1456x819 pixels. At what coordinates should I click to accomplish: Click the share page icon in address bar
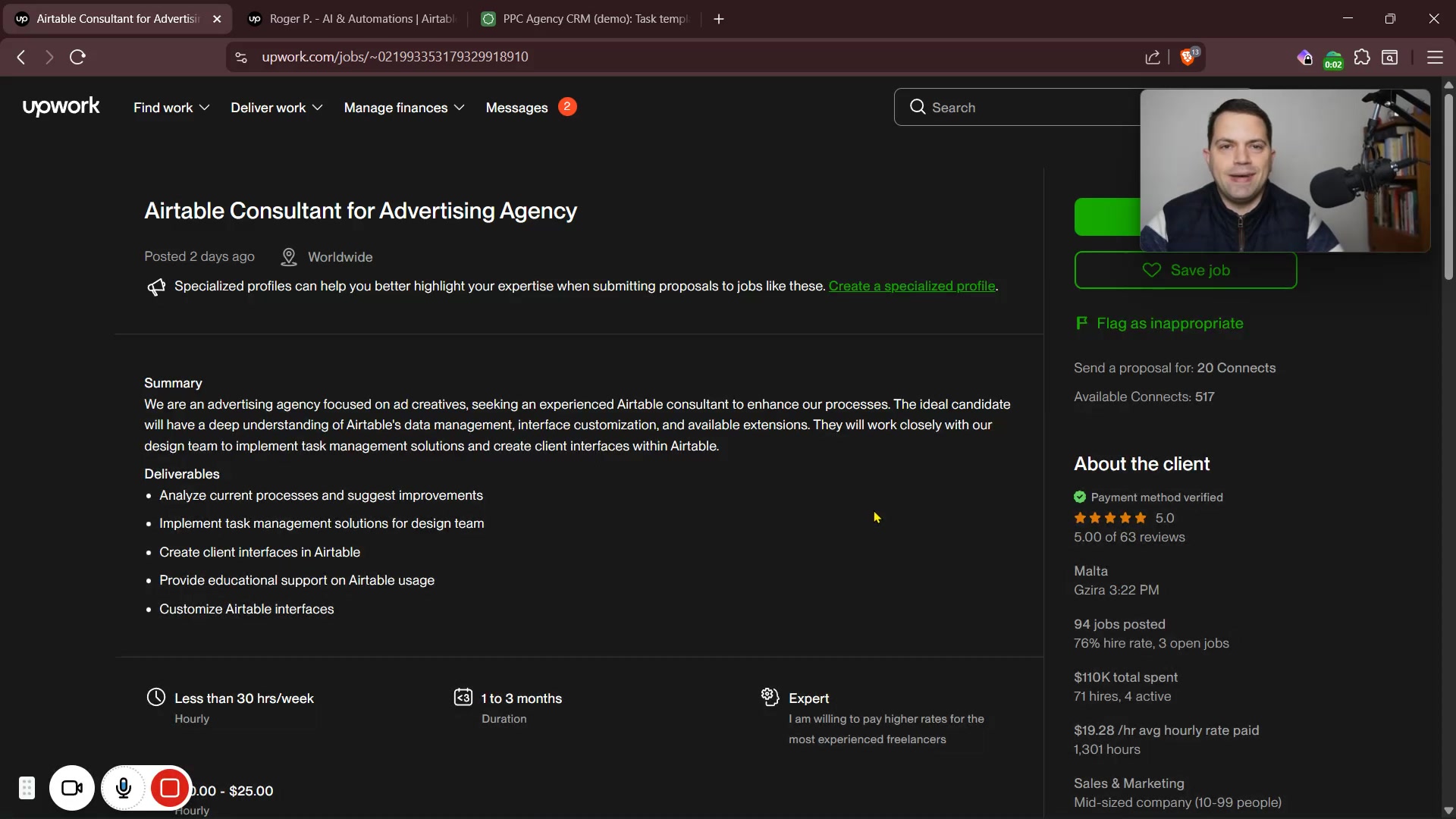1153,58
